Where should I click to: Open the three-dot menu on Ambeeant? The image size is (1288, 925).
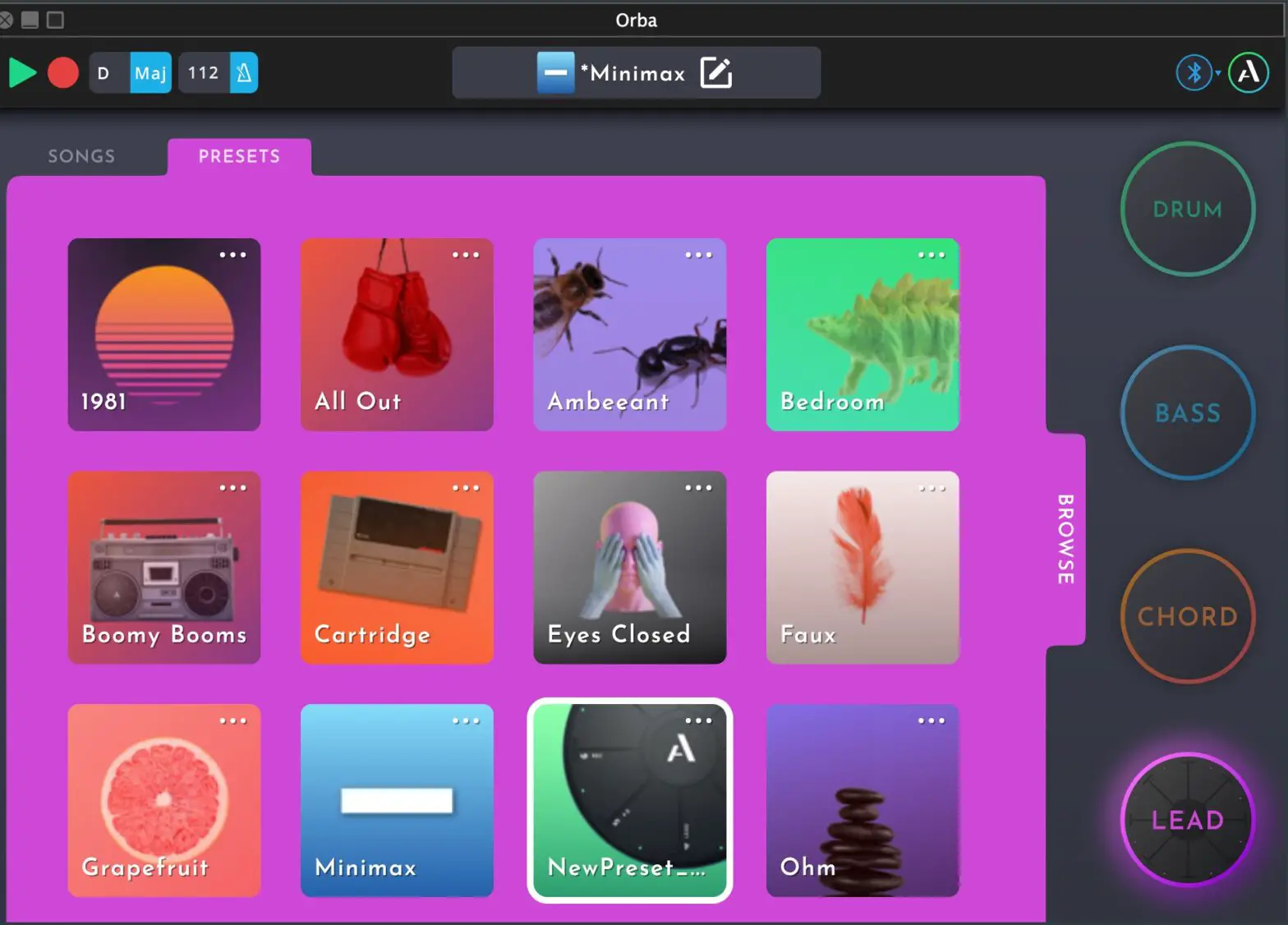(x=699, y=255)
